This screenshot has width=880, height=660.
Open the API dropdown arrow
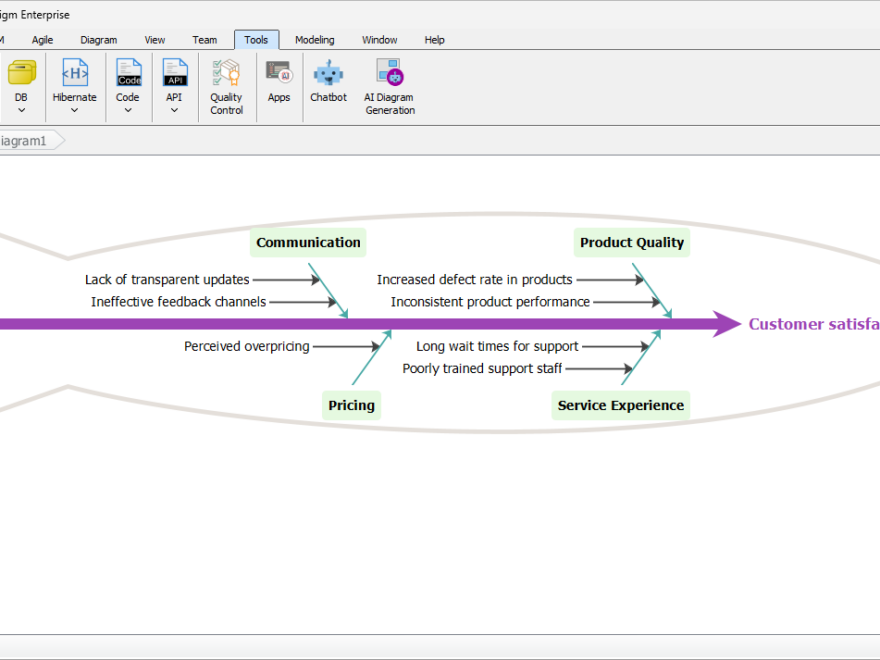[174, 110]
